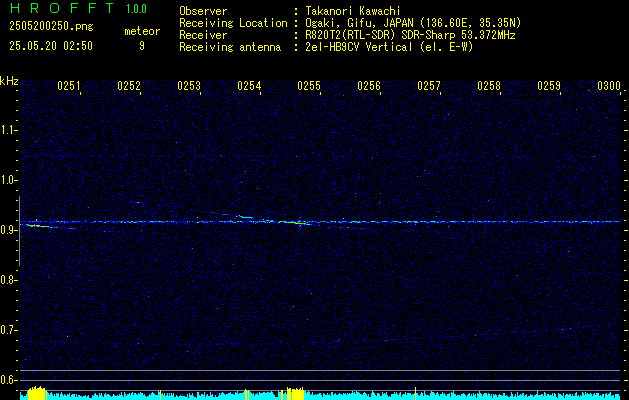This screenshot has width=629, height=400.
Task: Click the 1.0 kHz frequency label
Action: [8, 180]
